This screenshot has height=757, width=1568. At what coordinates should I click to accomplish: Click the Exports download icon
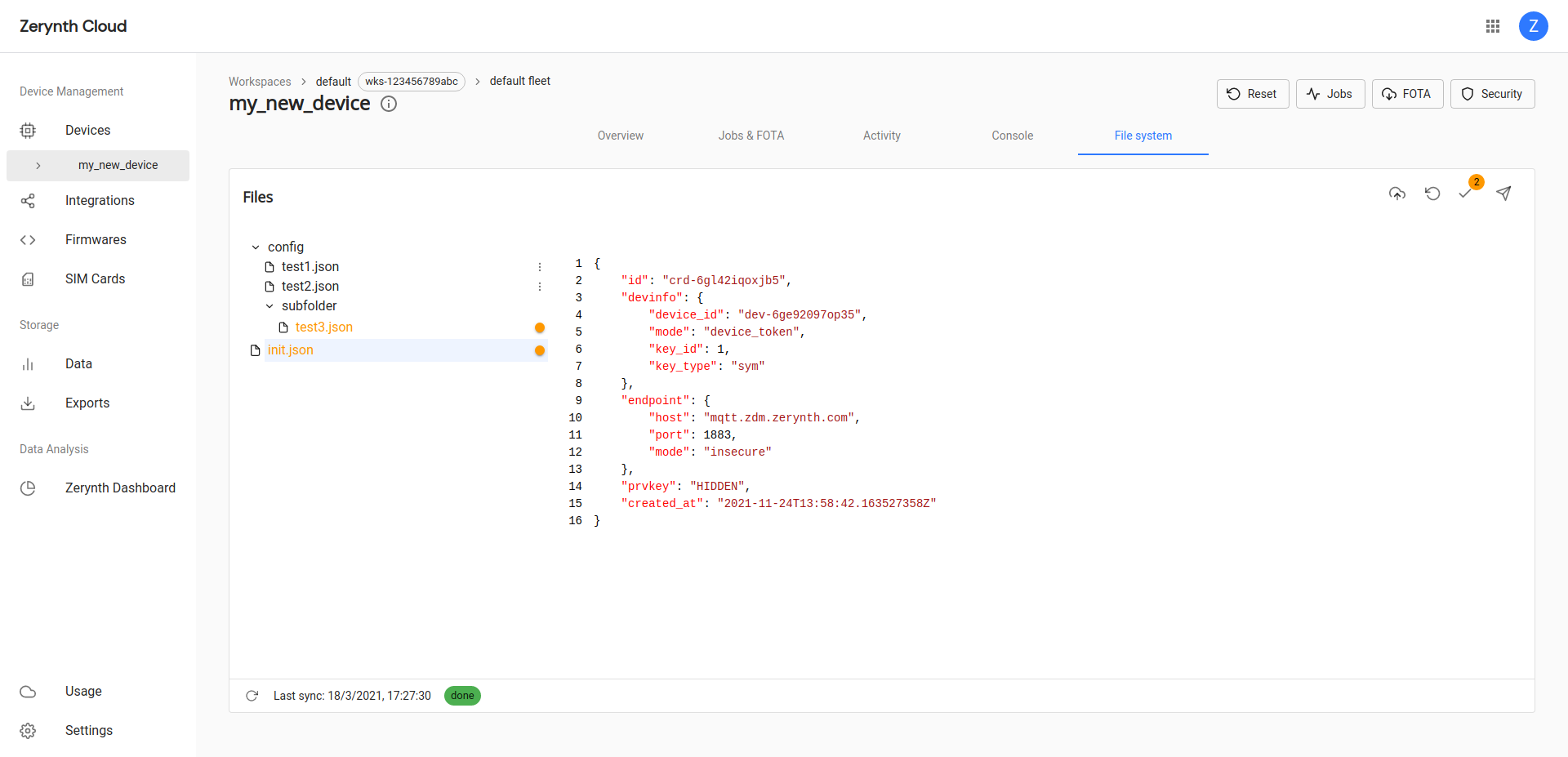click(x=28, y=403)
